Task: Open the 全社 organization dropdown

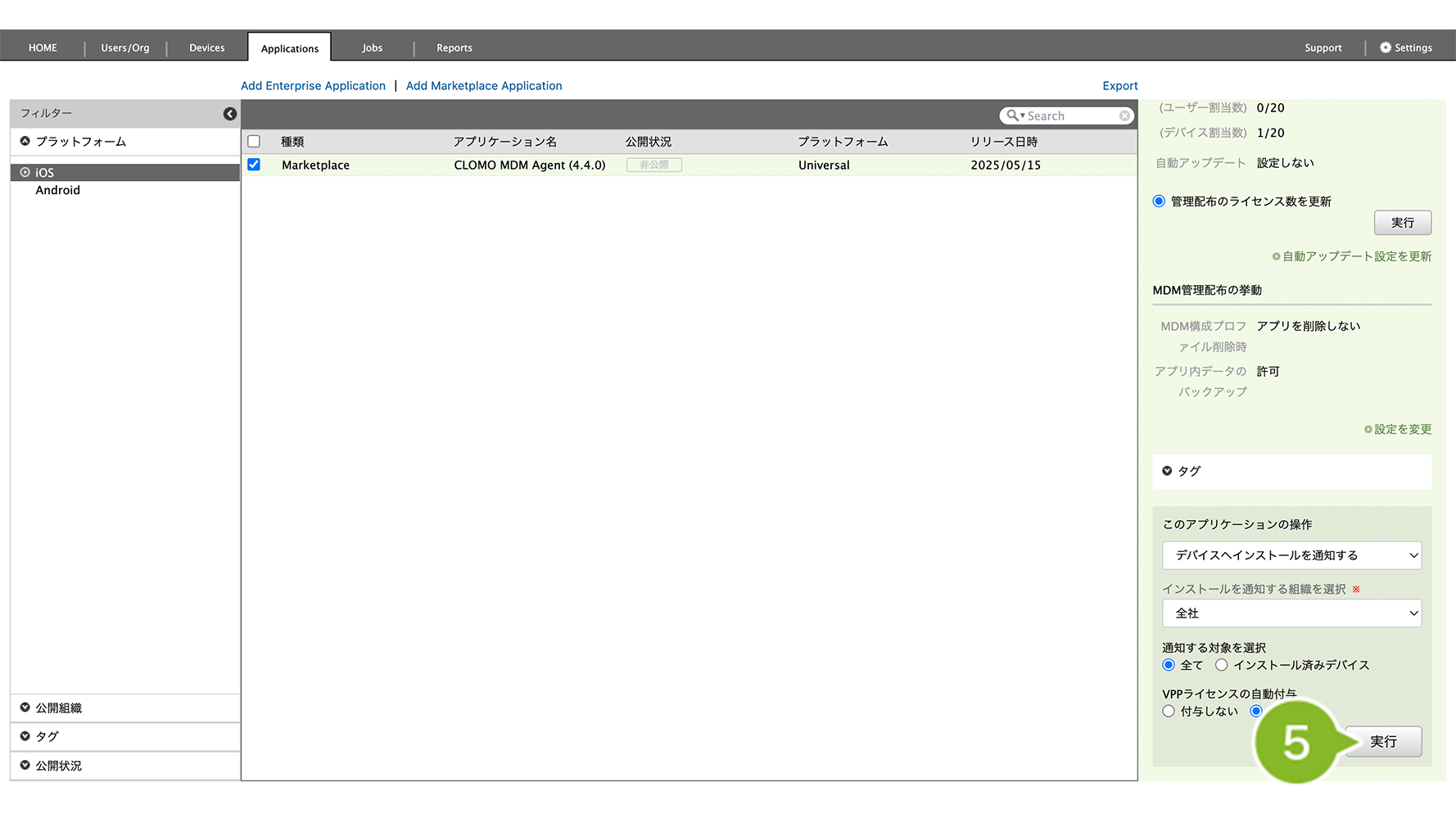Action: [x=1291, y=613]
